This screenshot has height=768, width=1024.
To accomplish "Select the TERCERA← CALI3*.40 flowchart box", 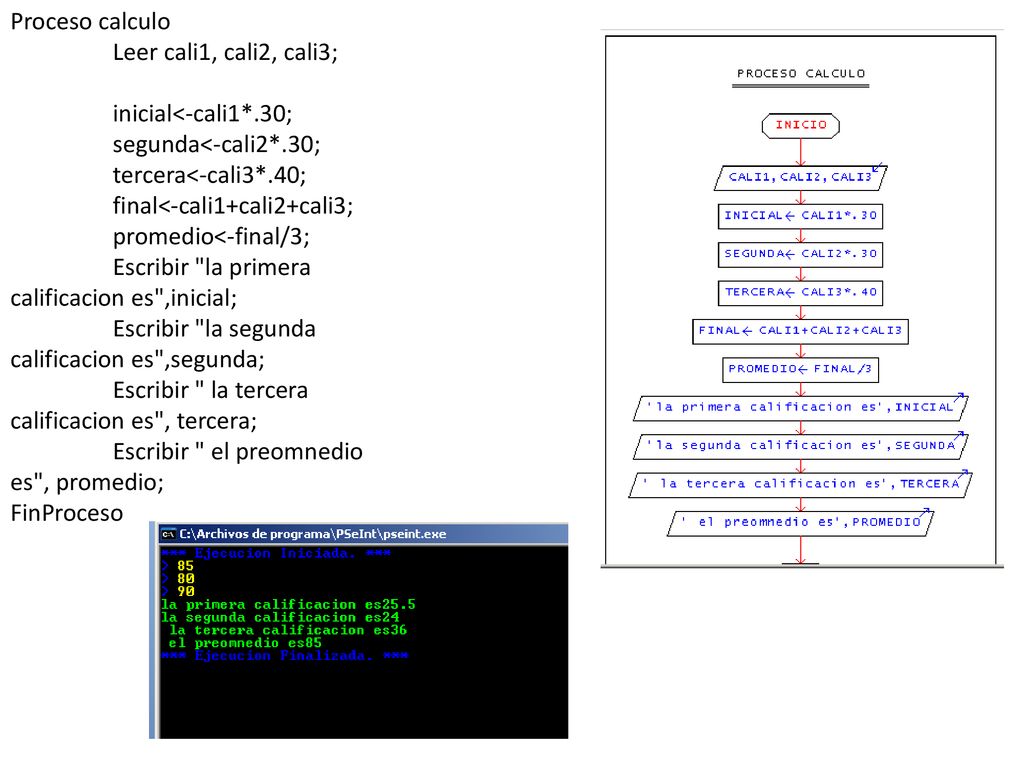I will coord(801,293).
